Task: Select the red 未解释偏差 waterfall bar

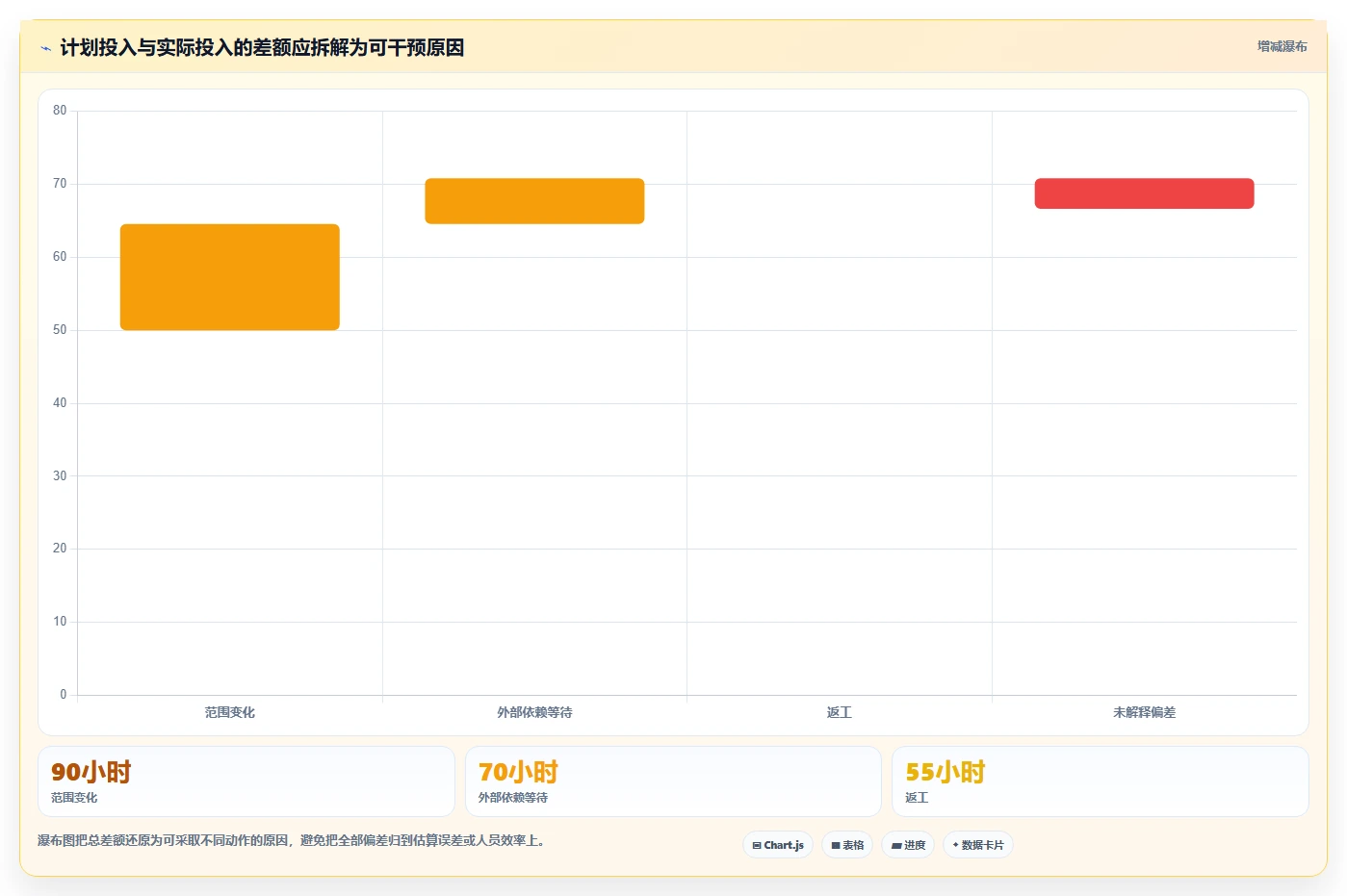Action: pyautogui.click(x=1144, y=193)
